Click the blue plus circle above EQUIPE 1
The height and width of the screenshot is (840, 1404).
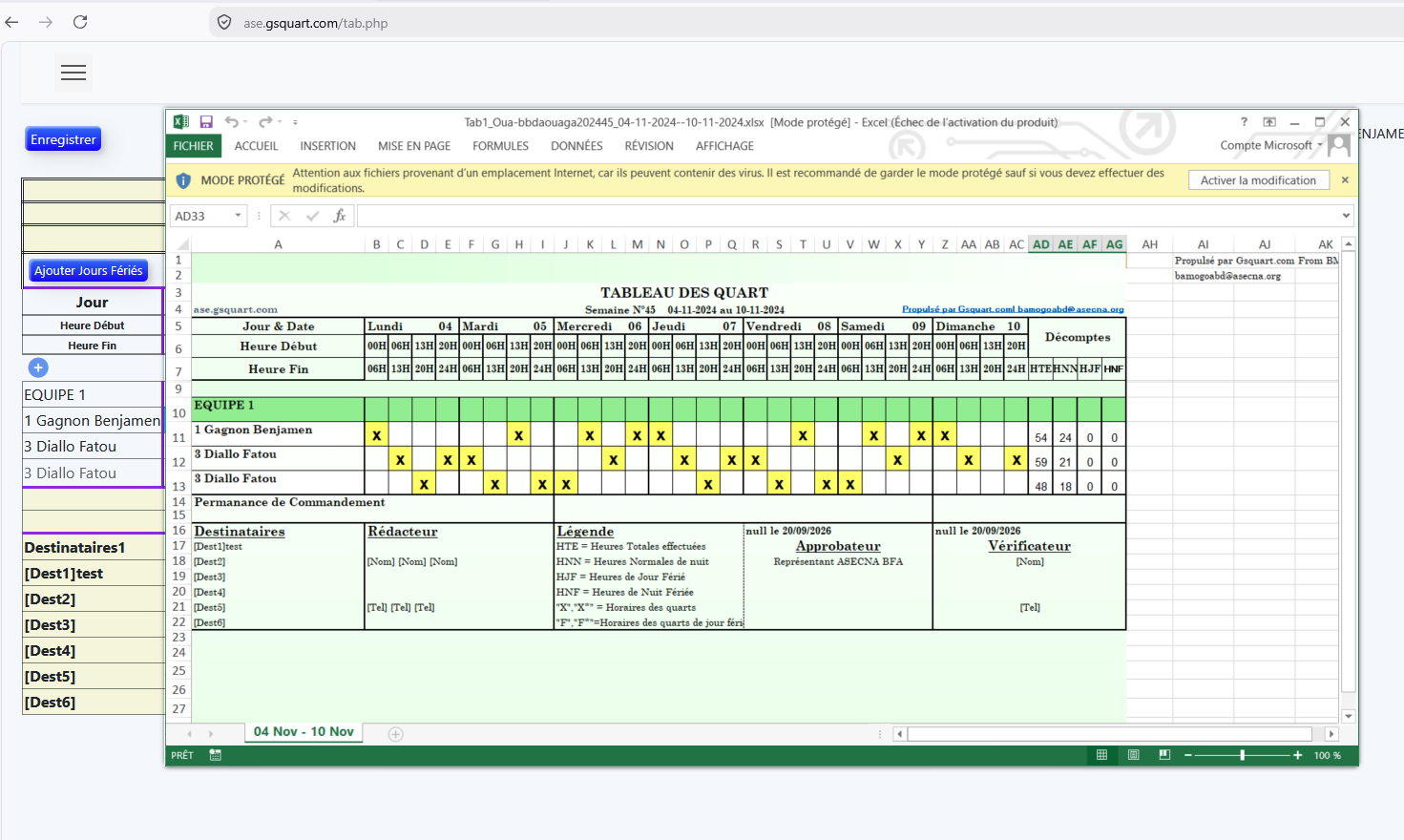[x=38, y=367]
